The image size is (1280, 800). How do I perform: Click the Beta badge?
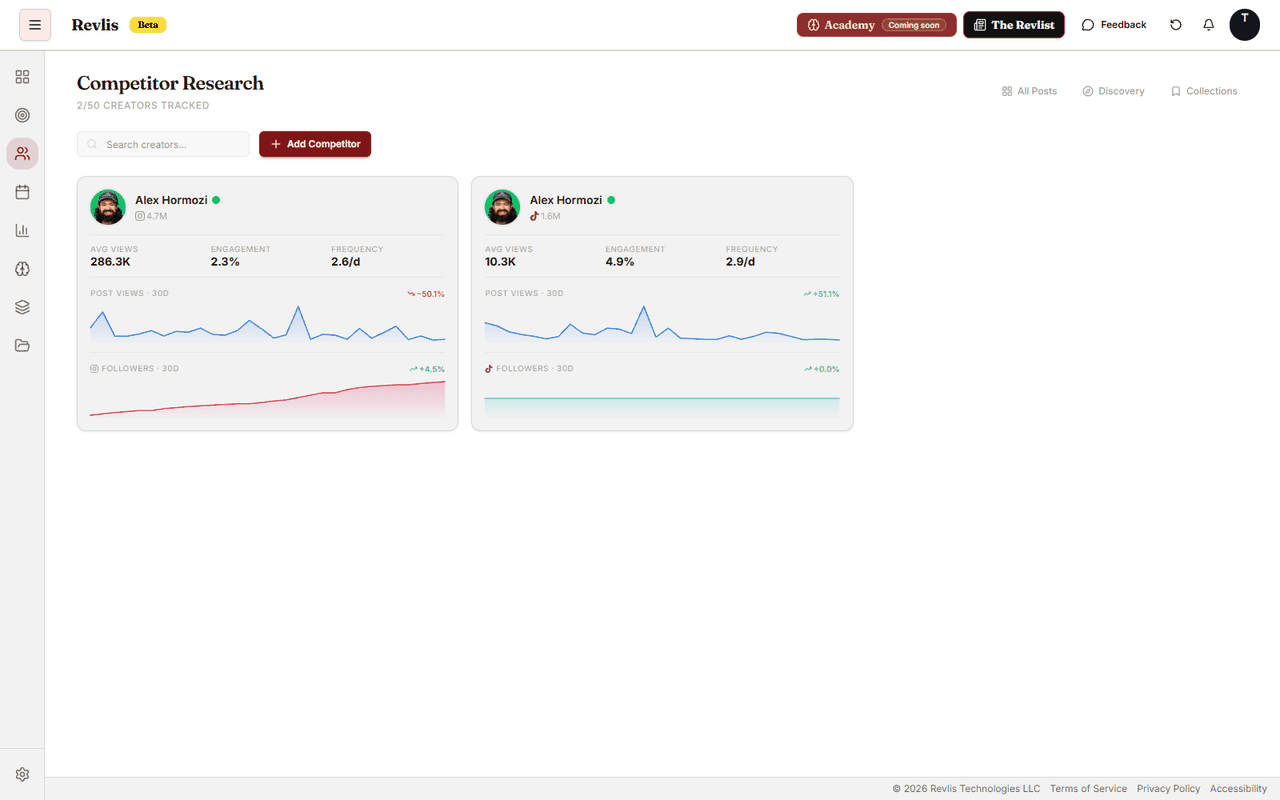[148, 25]
